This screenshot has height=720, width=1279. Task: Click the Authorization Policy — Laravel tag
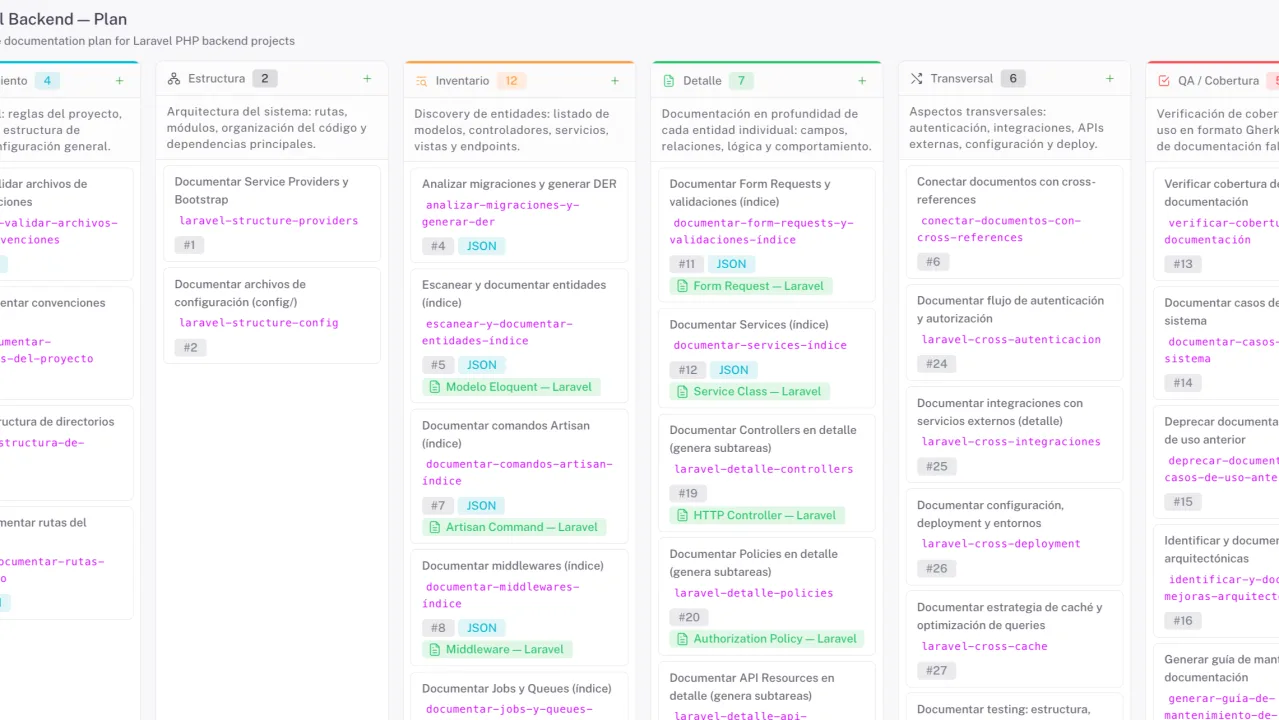767,639
